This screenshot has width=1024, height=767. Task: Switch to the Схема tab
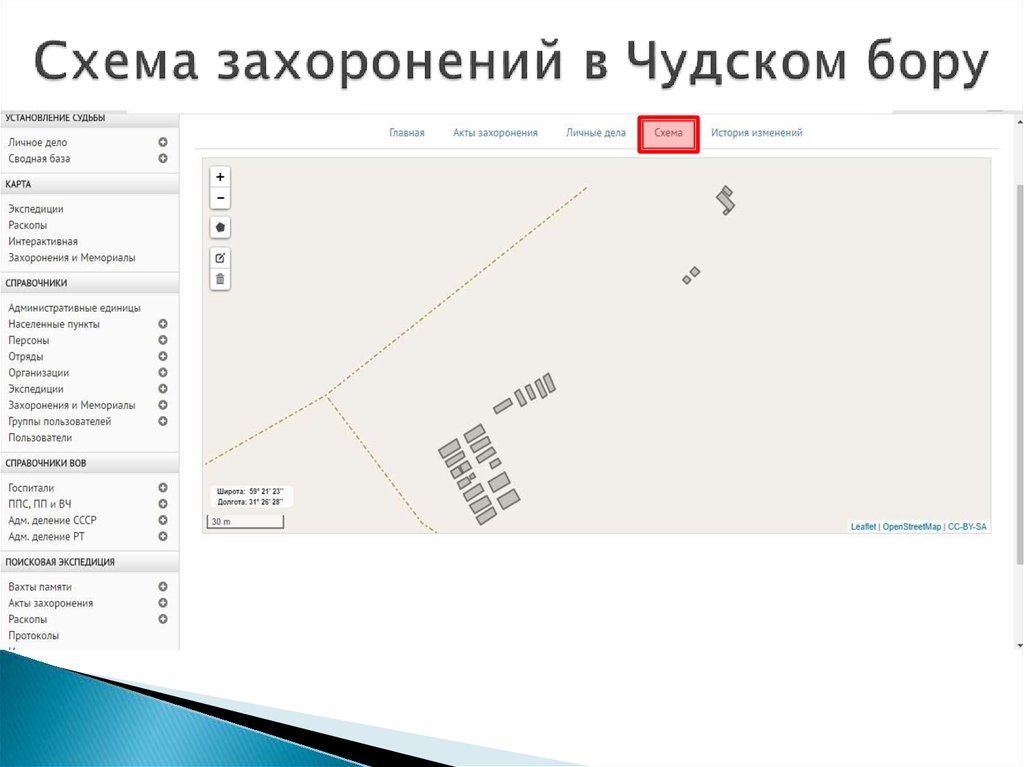click(x=668, y=132)
